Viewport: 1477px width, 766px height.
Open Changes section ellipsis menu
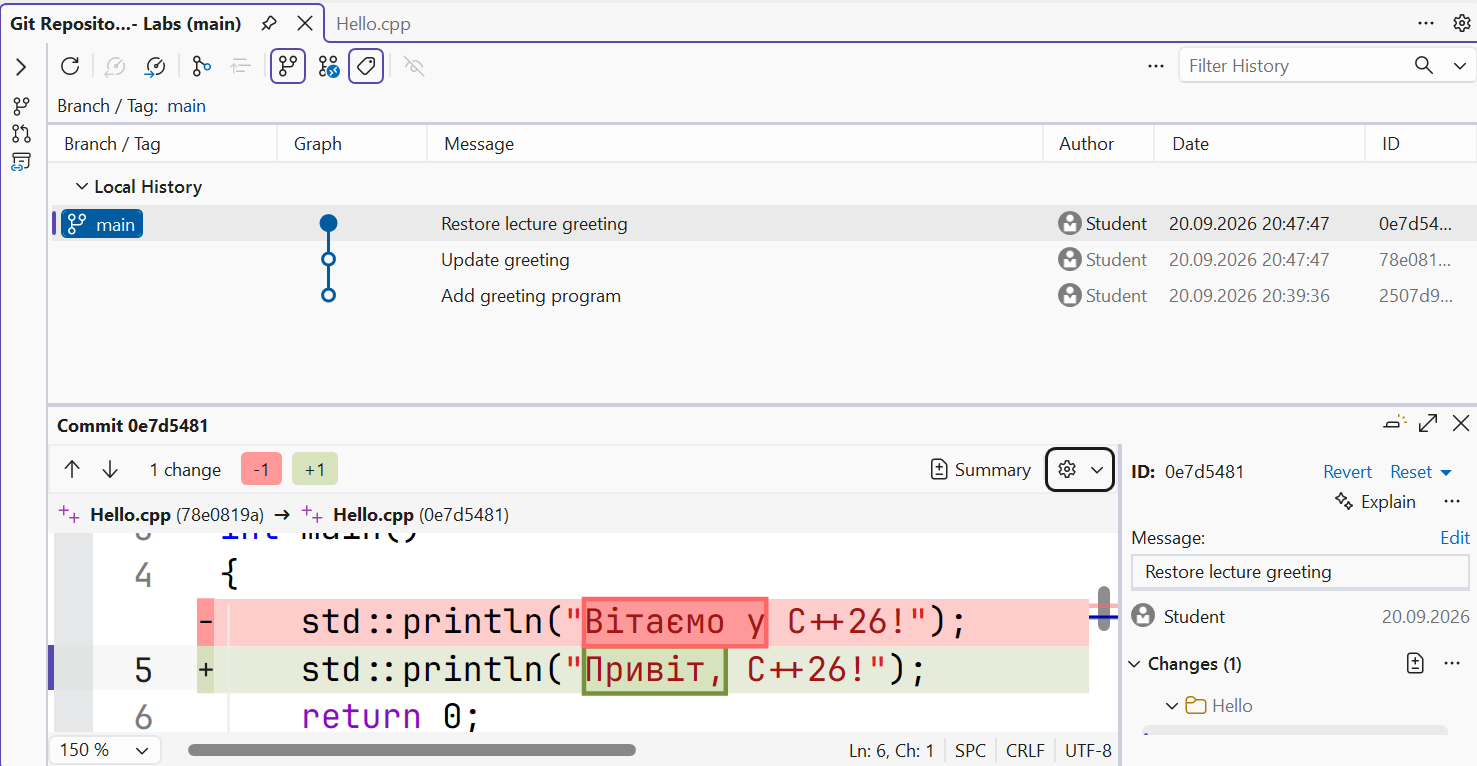1452,663
